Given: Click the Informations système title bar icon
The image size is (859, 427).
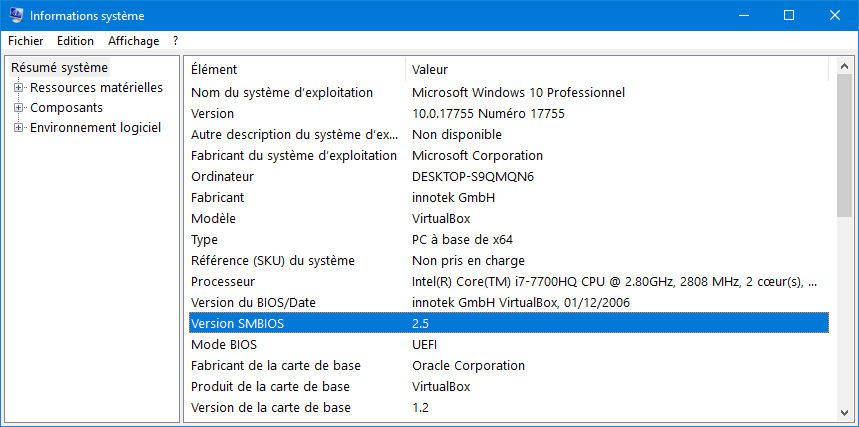Looking at the screenshot, I should click(x=16, y=15).
